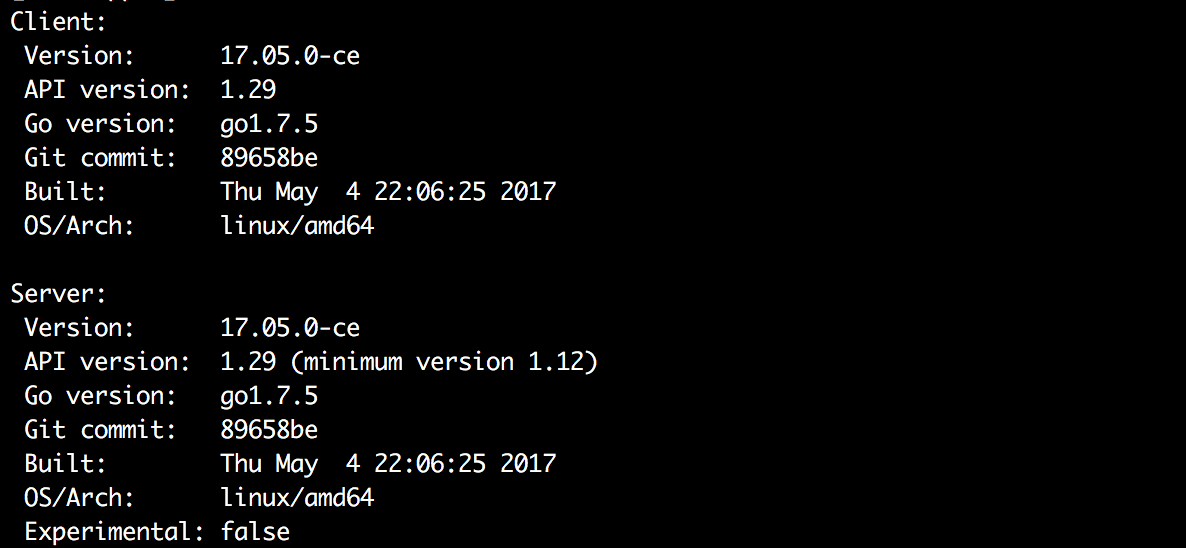Click the "Experimental:" label
This screenshot has width=1186, height=548.
coord(114,532)
